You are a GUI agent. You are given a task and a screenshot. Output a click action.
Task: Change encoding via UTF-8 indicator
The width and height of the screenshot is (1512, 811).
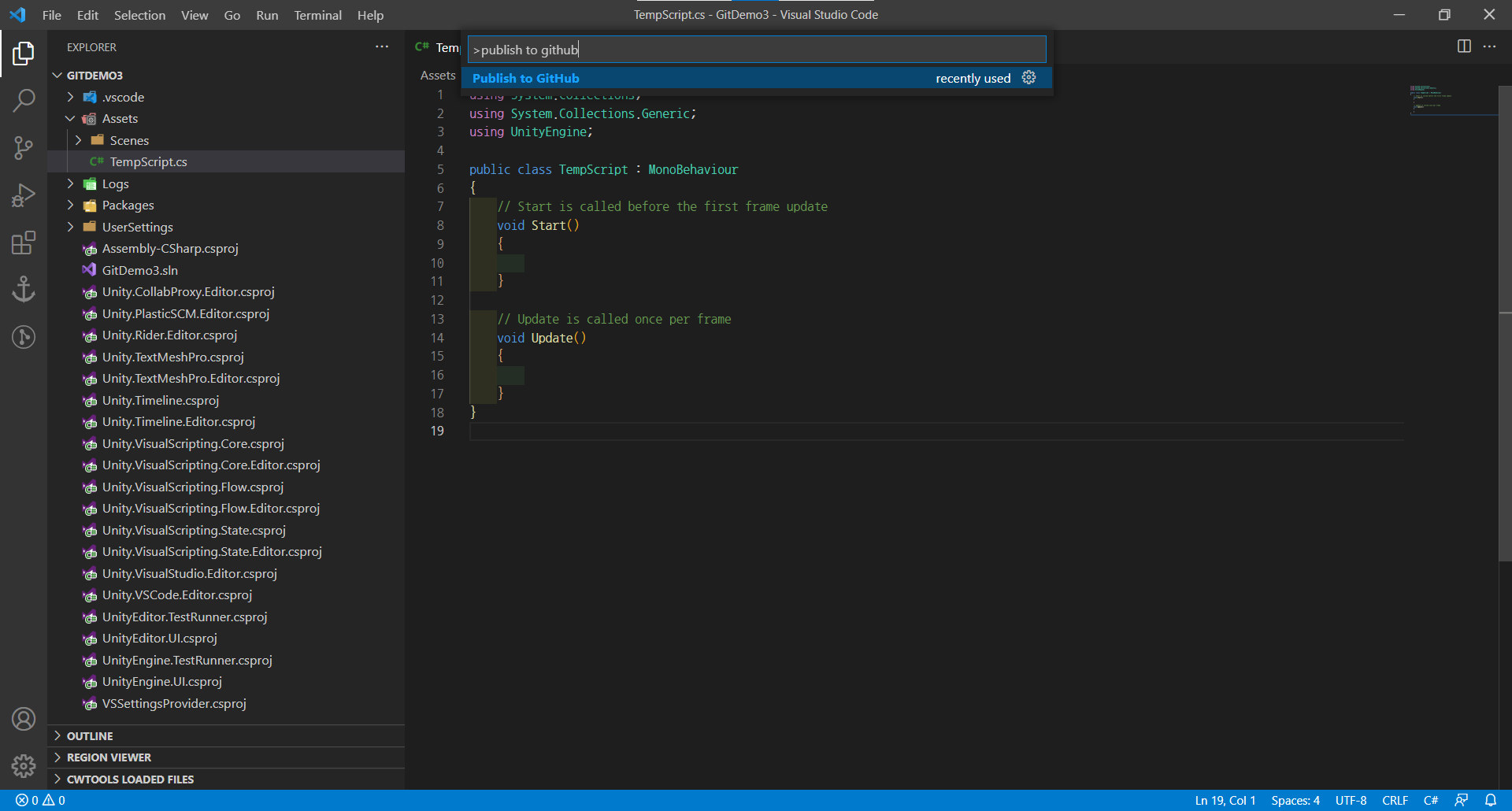pyautogui.click(x=1351, y=800)
